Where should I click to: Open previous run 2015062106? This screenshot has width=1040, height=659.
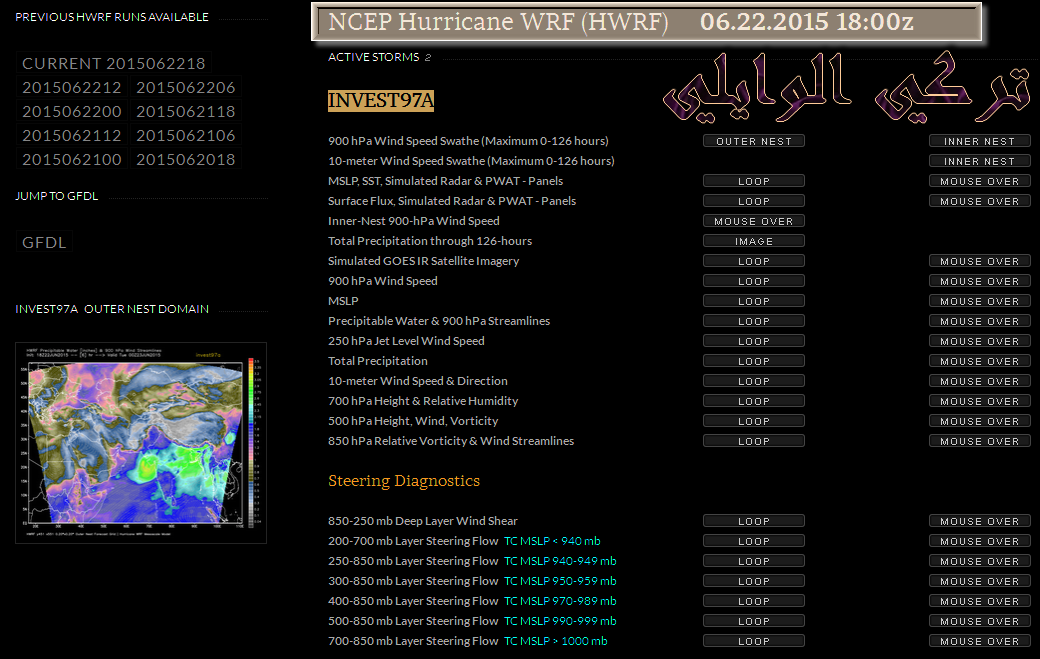click(x=186, y=135)
